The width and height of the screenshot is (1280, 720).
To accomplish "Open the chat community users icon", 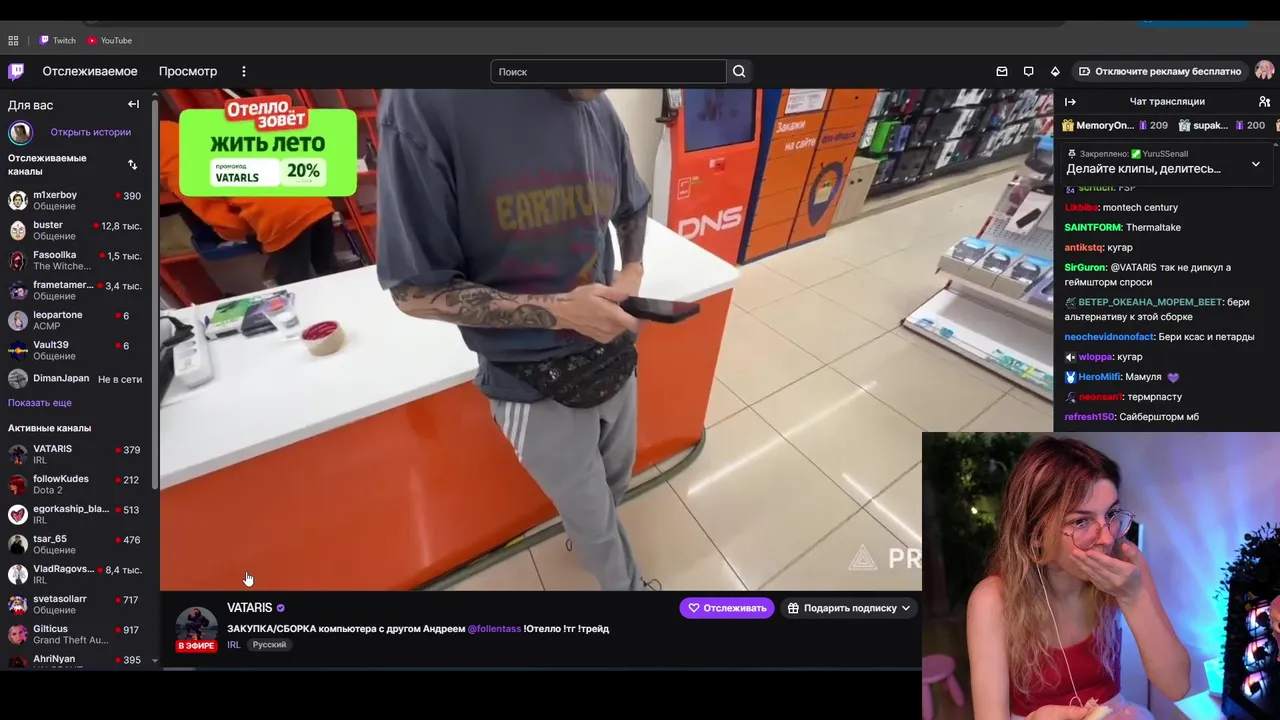I will (x=1264, y=102).
